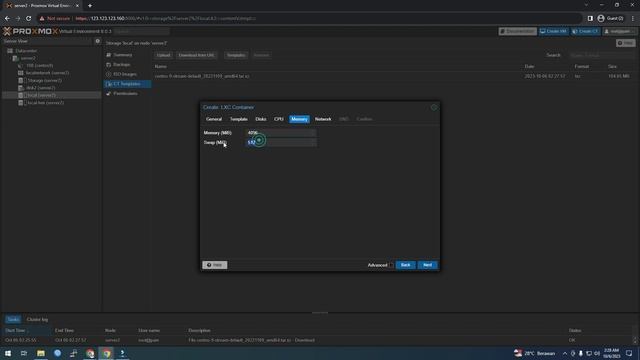This screenshot has height=360, width=640.
Task: Click the Documentation button in the header
Action: click(518, 31)
